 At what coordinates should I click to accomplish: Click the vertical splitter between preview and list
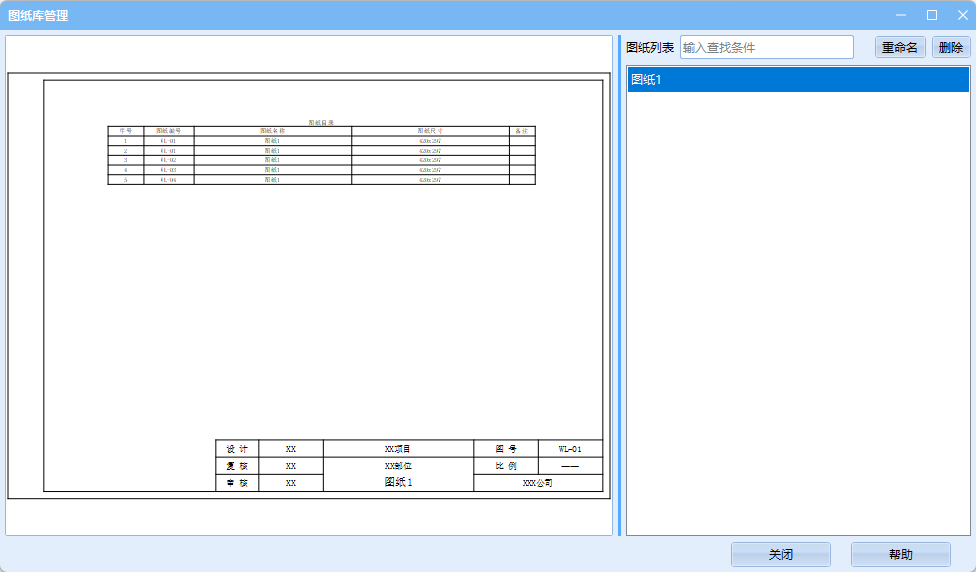tap(619, 286)
